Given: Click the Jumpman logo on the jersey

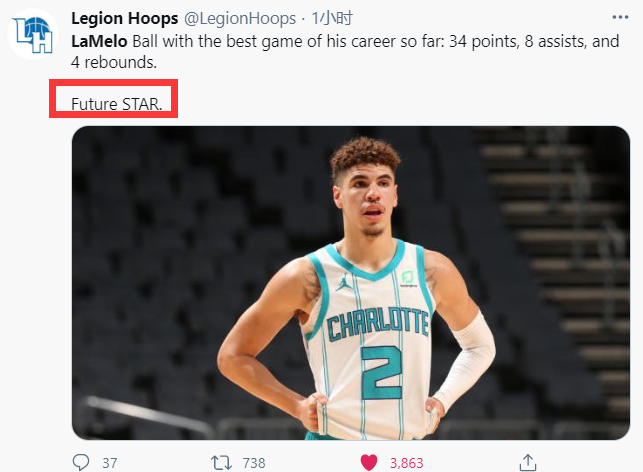Looking at the screenshot, I should pos(344,283).
